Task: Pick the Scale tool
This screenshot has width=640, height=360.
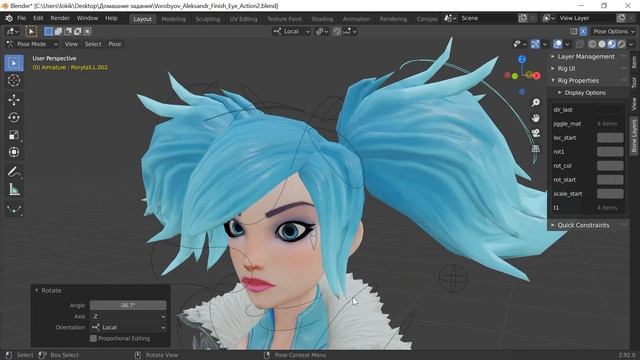Action: (x=14, y=135)
